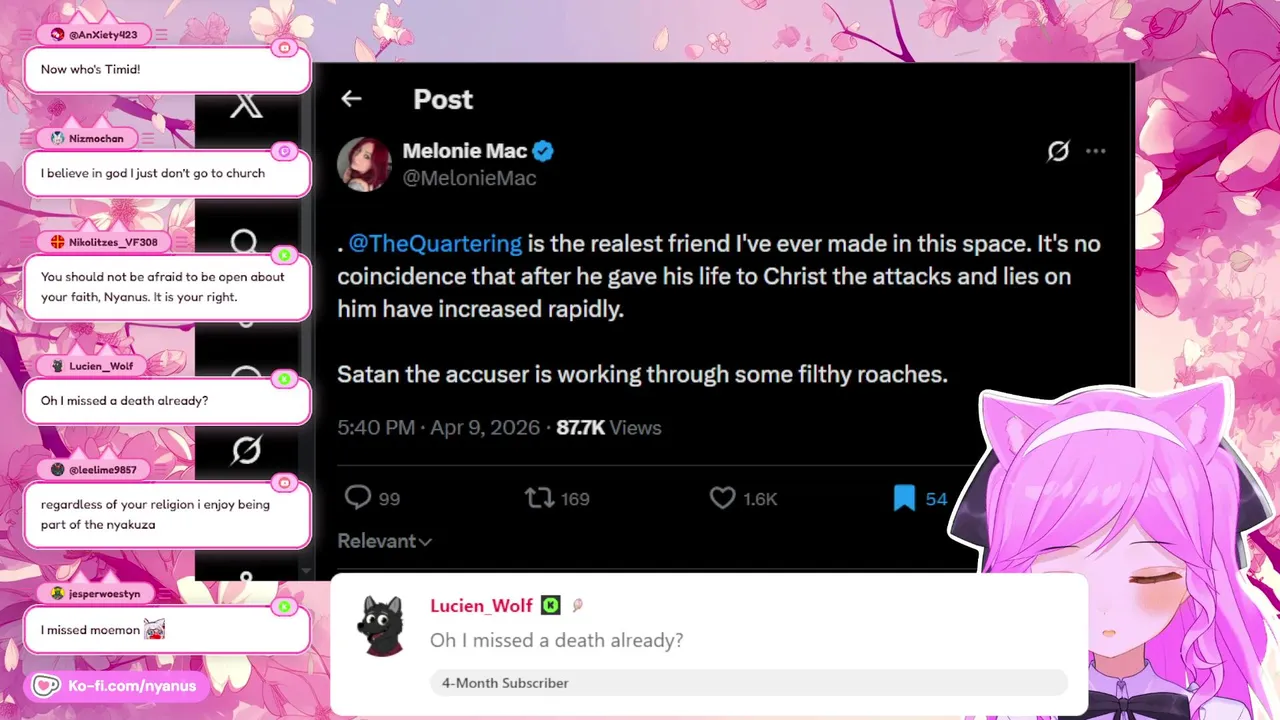This screenshot has height=720, width=1280.
Task: Click the @TheQuartering mention link
Action: click(435, 243)
